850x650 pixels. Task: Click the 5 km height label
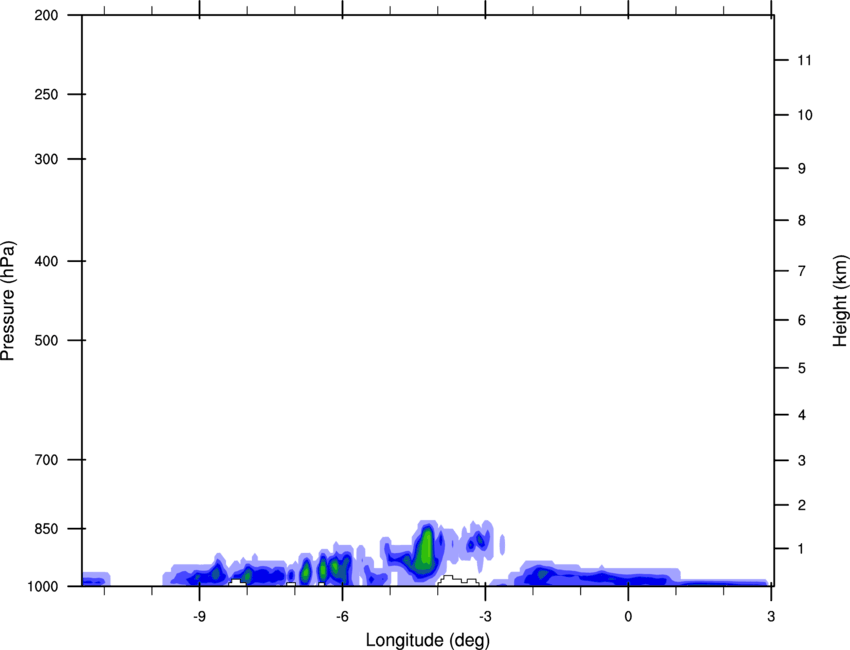coord(801,368)
